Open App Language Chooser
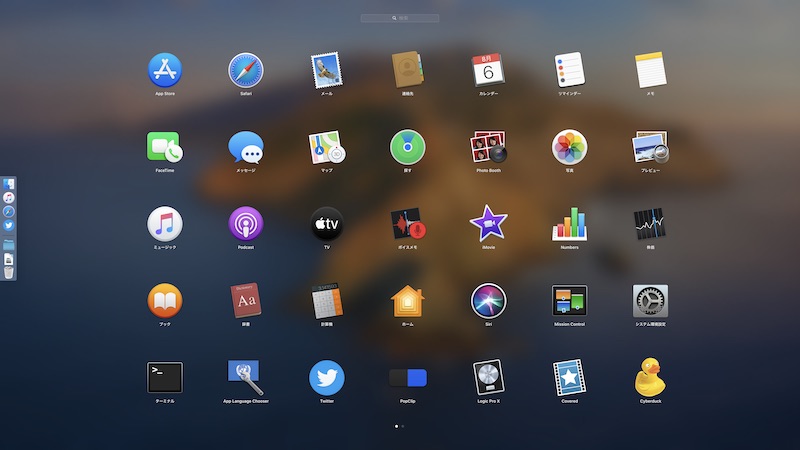This screenshot has width=800, height=450. click(x=246, y=378)
